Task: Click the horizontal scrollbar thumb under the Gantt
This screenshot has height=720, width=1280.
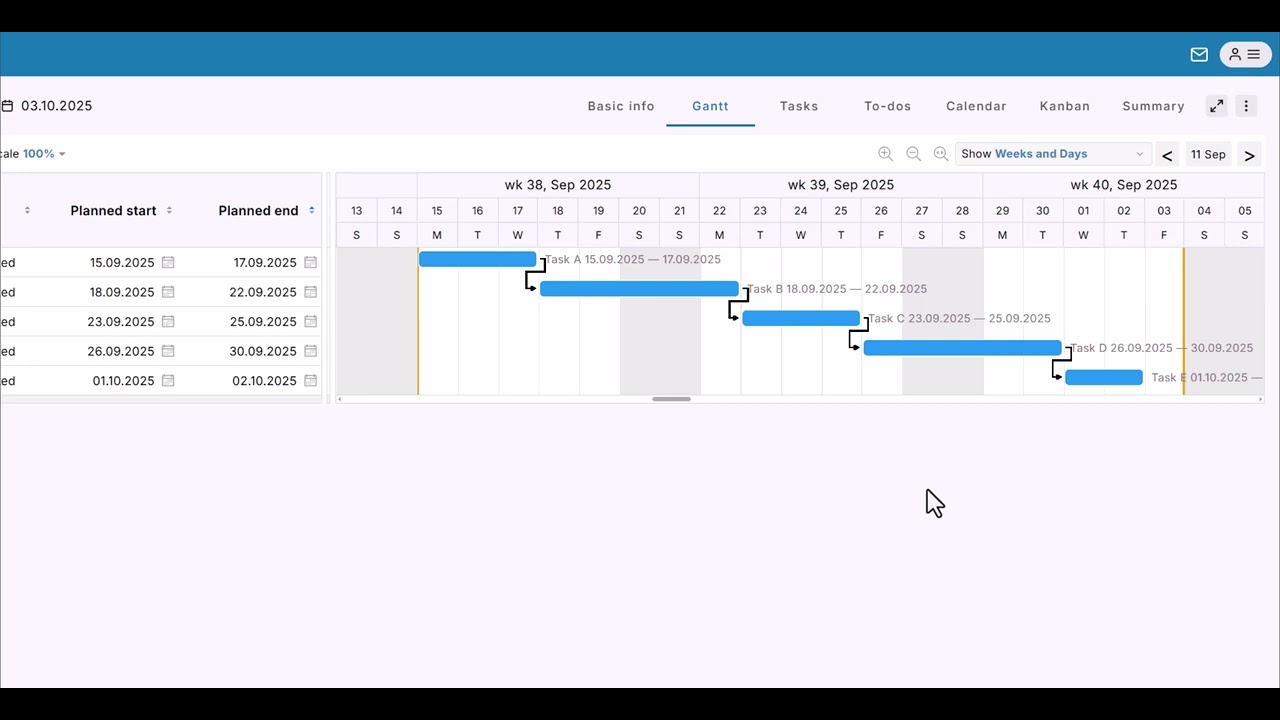Action: 671,399
